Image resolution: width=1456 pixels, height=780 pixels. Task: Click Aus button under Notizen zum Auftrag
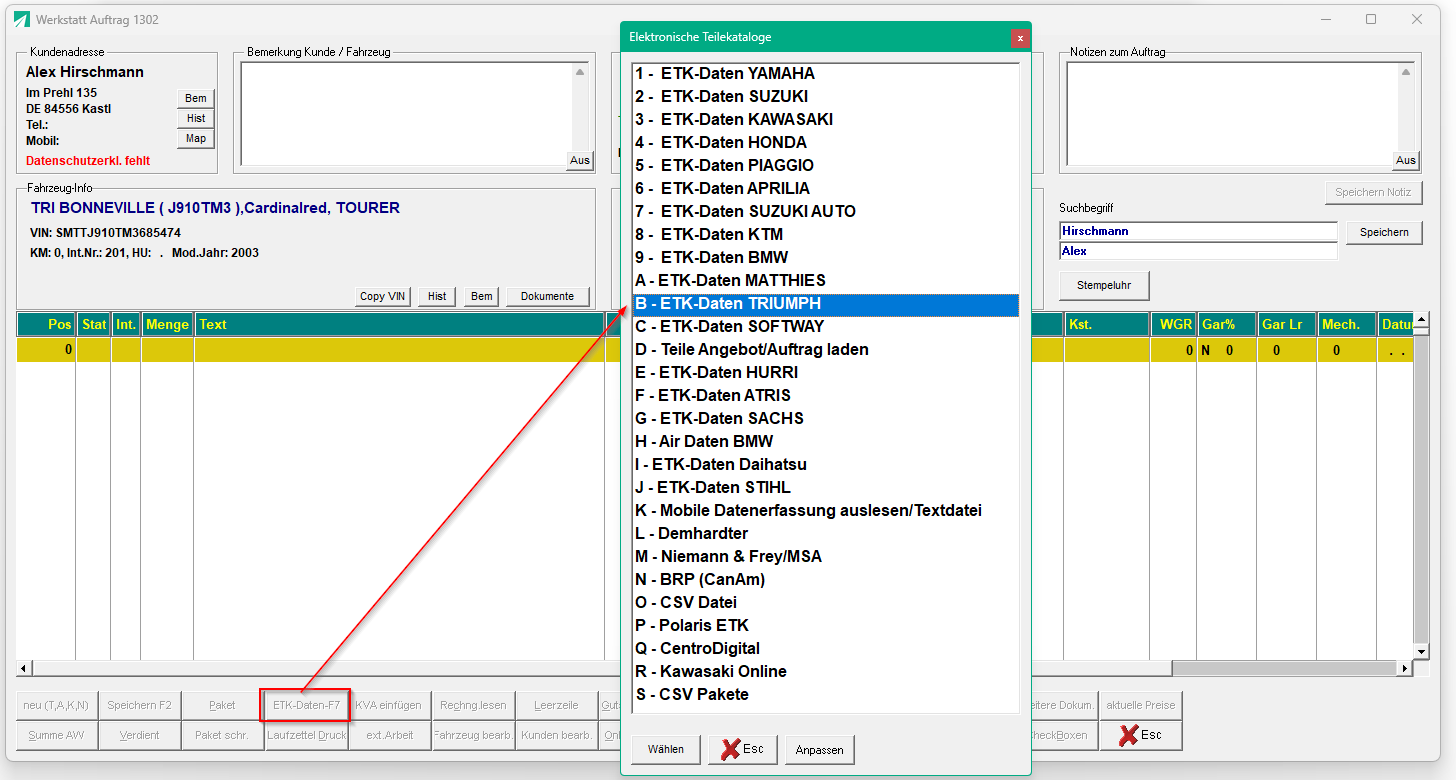coord(1406,160)
